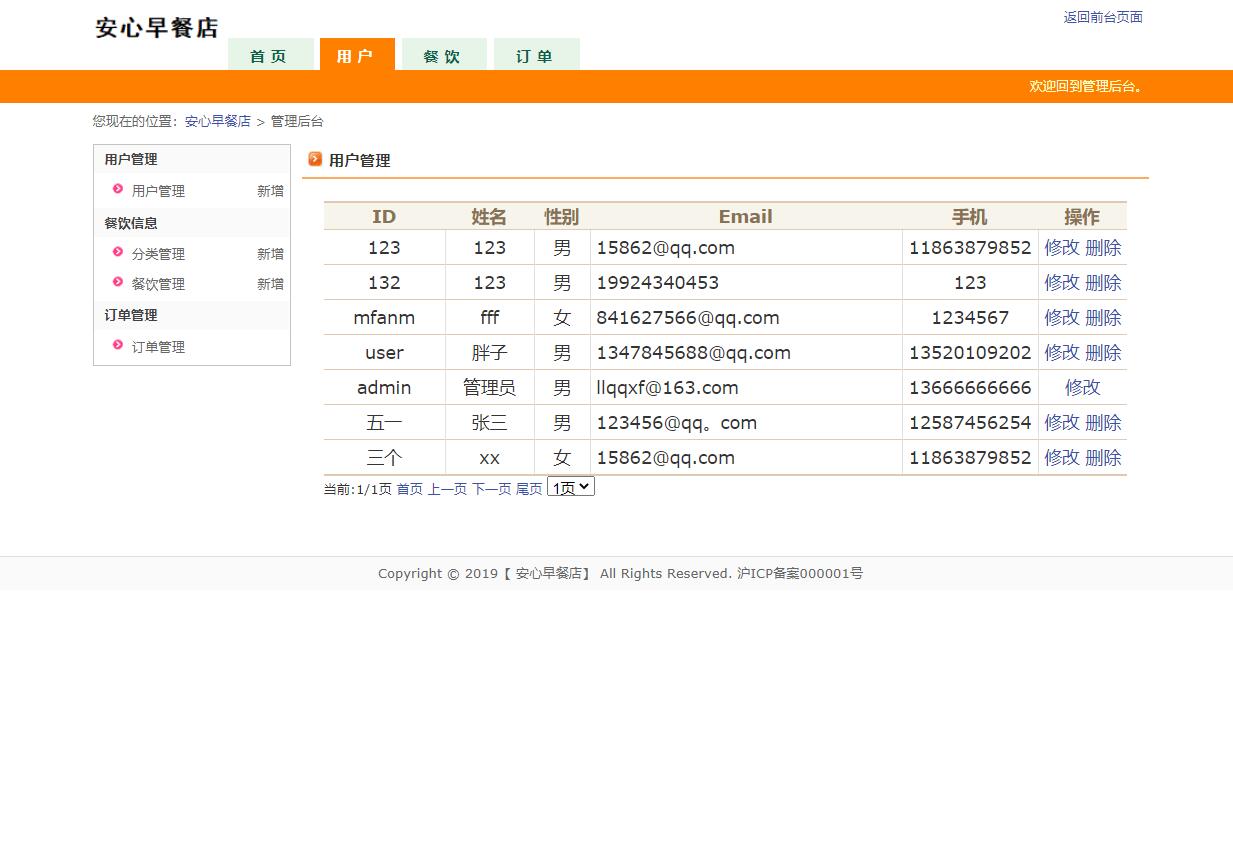Click the bullet icon beside 用户管理 sidebar link
The image size is (1233, 865).
point(118,189)
